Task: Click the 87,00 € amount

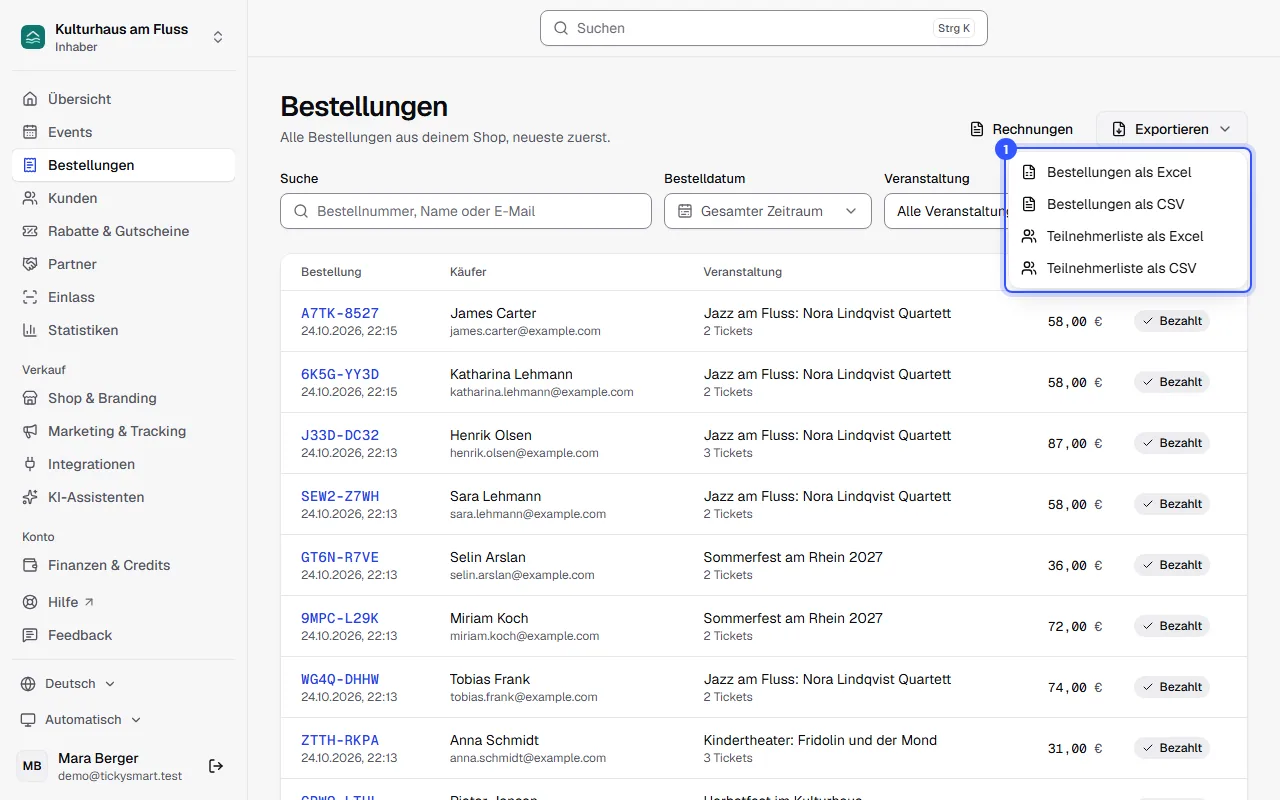Action: click(1075, 443)
